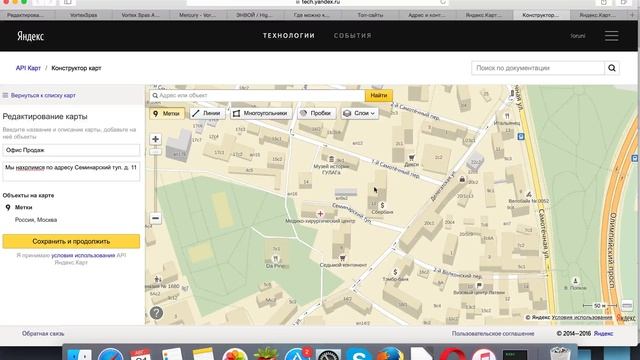Screen dimensions: 640x360
Task: Switch to the Конструктор browser tab
Action: point(541,15)
